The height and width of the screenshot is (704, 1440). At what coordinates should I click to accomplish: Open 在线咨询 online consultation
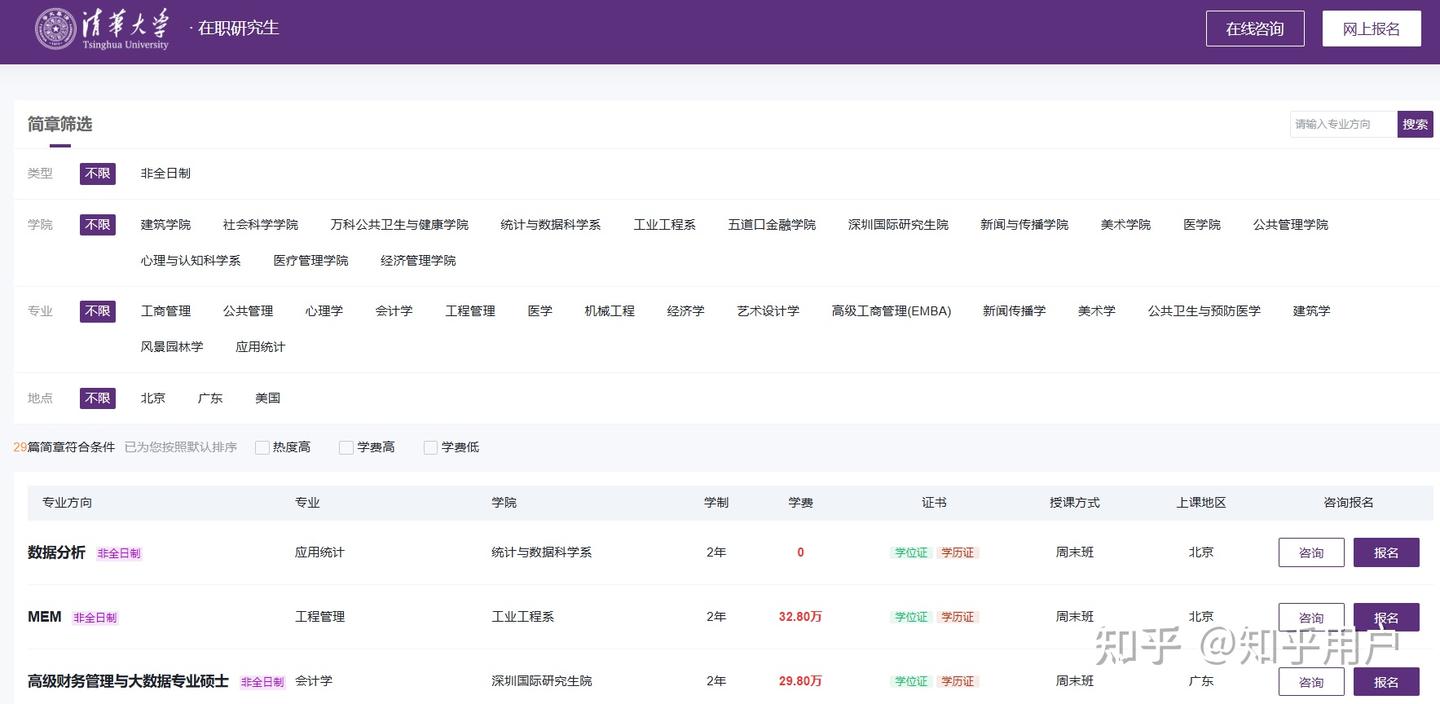tap(1255, 29)
